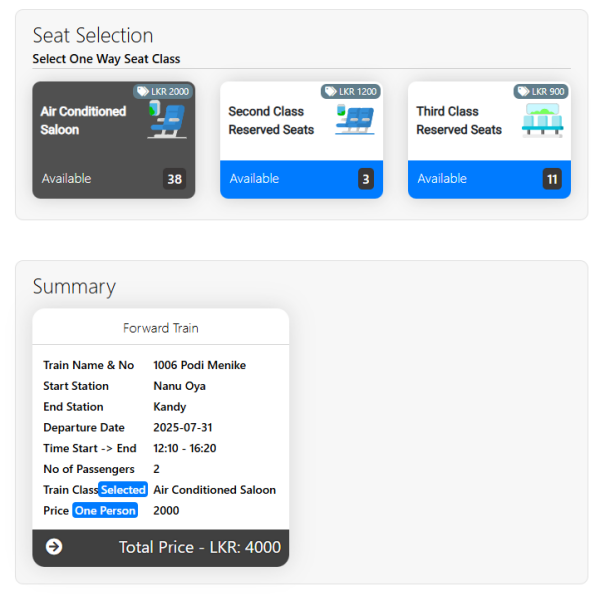Click the arrow icon beside Total Price
The height and width of the screenshot is (601, 600).
pyautogui.click(x=54, y=547)
